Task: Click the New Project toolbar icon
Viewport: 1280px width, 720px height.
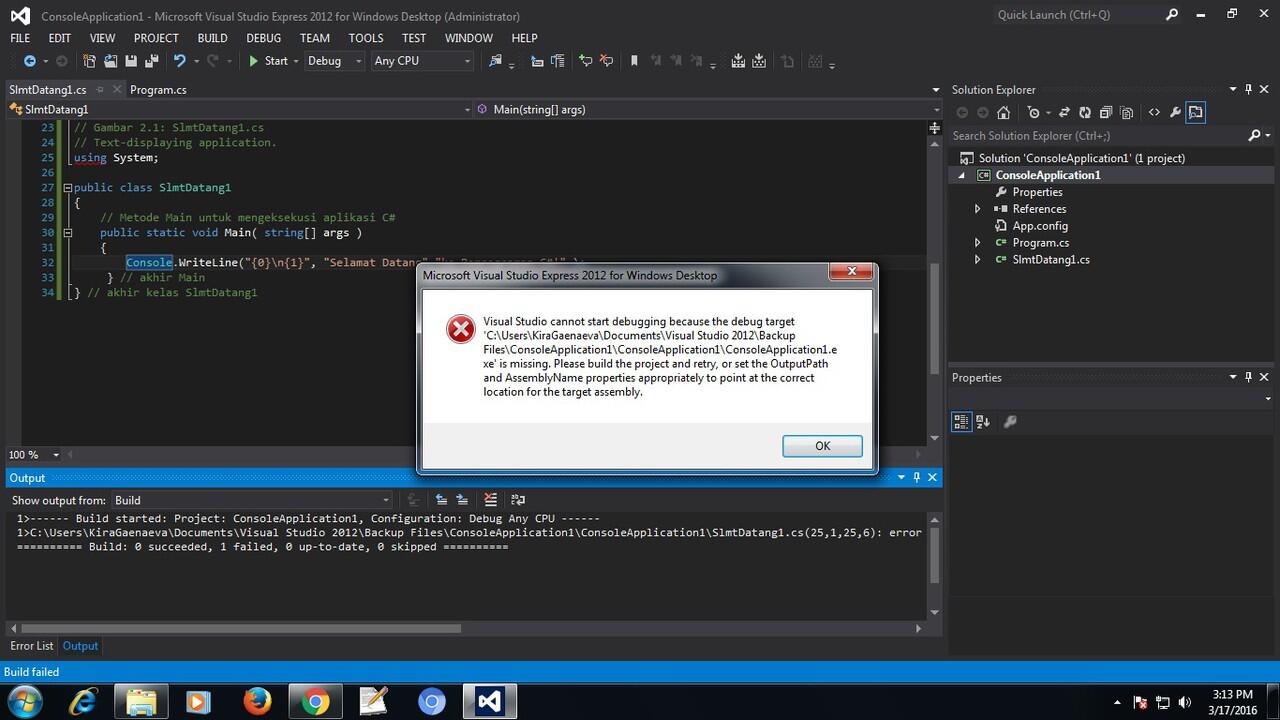Action: tap(89, 61)
